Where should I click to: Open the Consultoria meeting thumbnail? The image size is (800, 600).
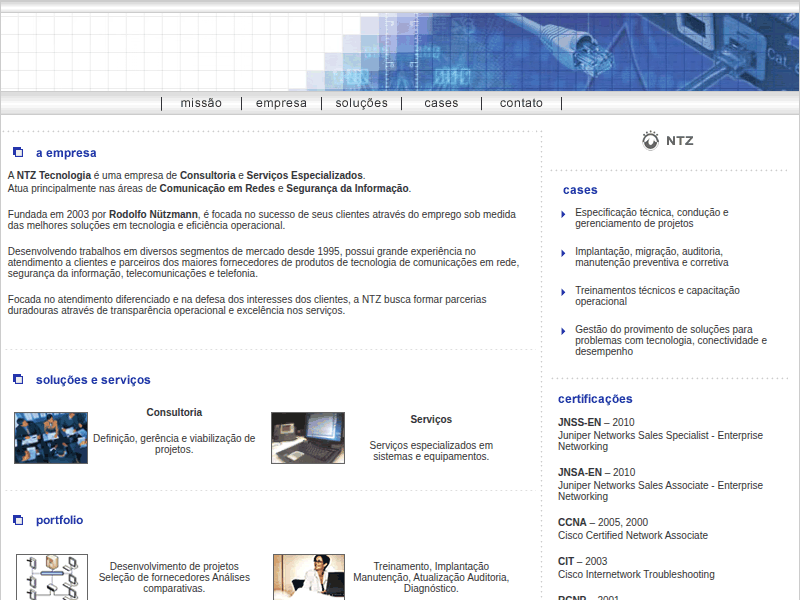coord(51,438)
